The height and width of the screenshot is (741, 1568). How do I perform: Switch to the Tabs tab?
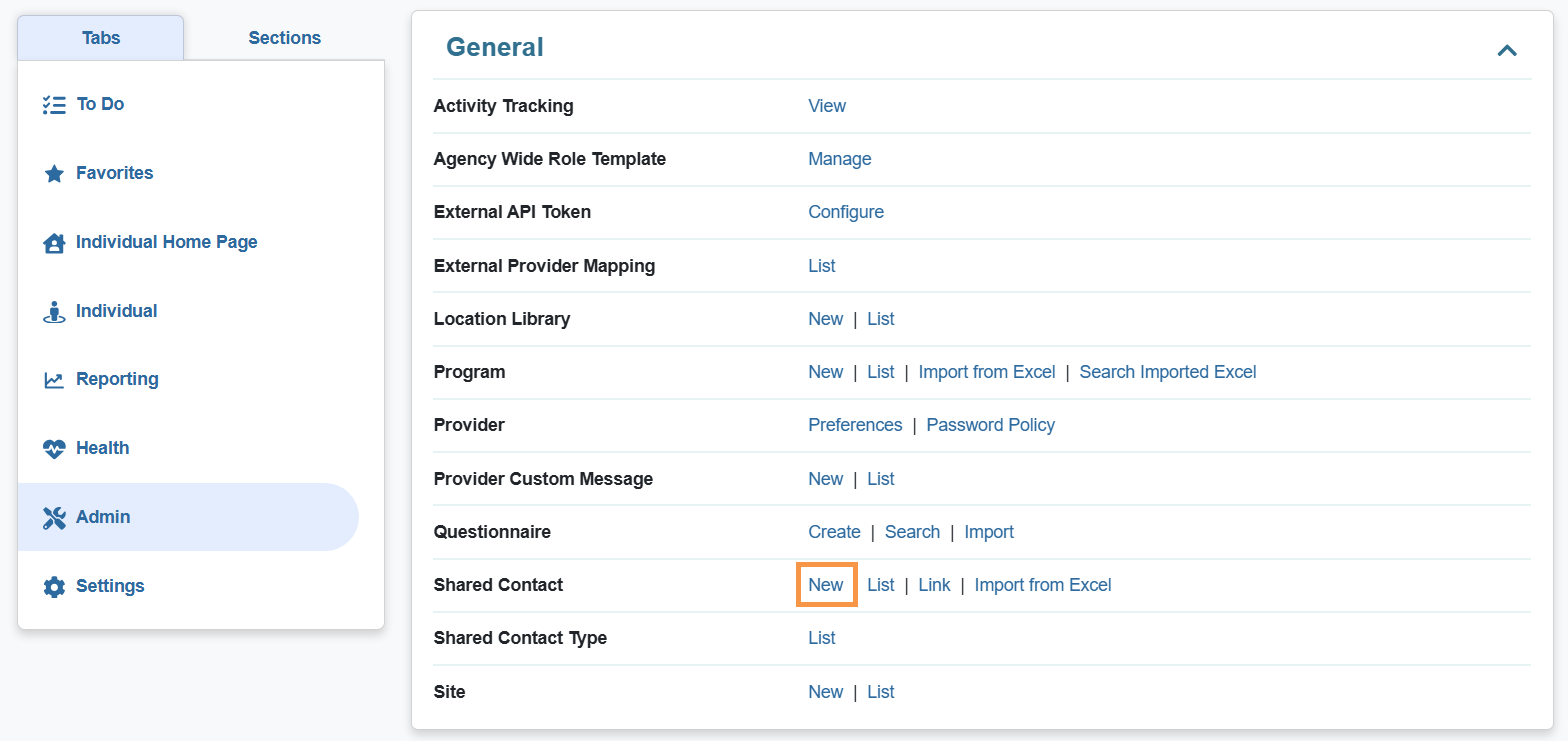click(100, 37)
